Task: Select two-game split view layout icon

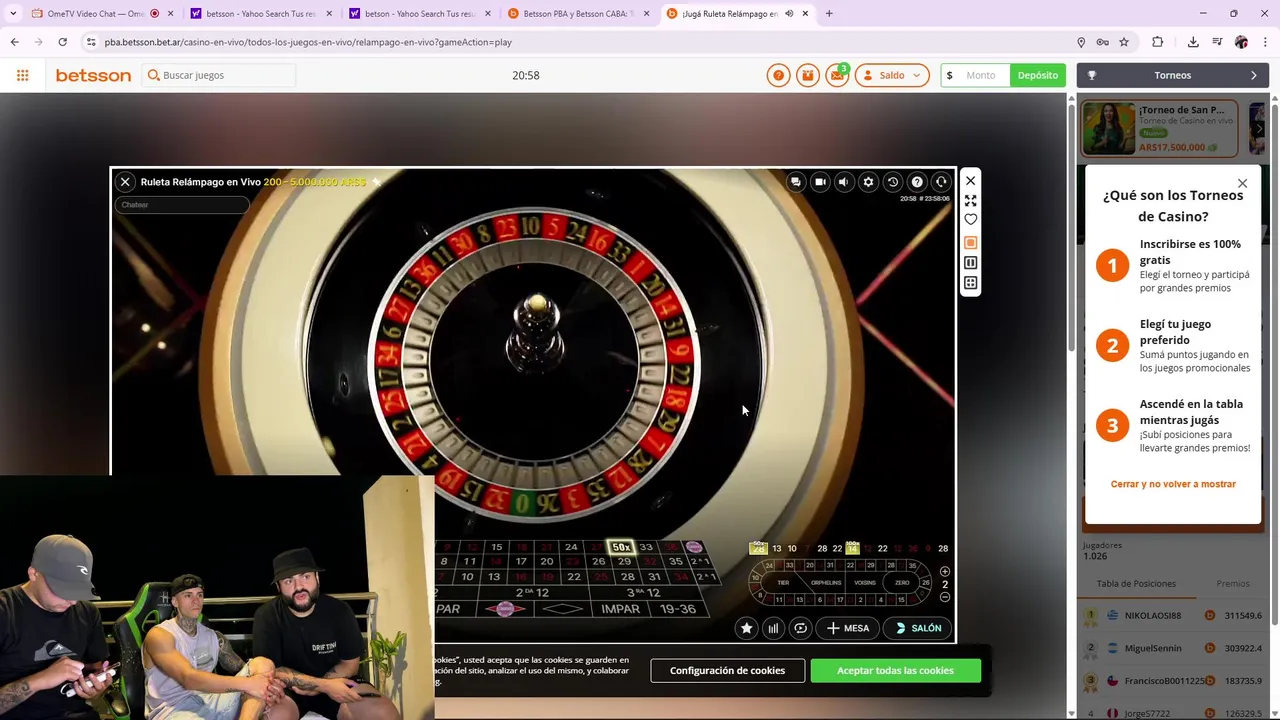Action: 970,263
